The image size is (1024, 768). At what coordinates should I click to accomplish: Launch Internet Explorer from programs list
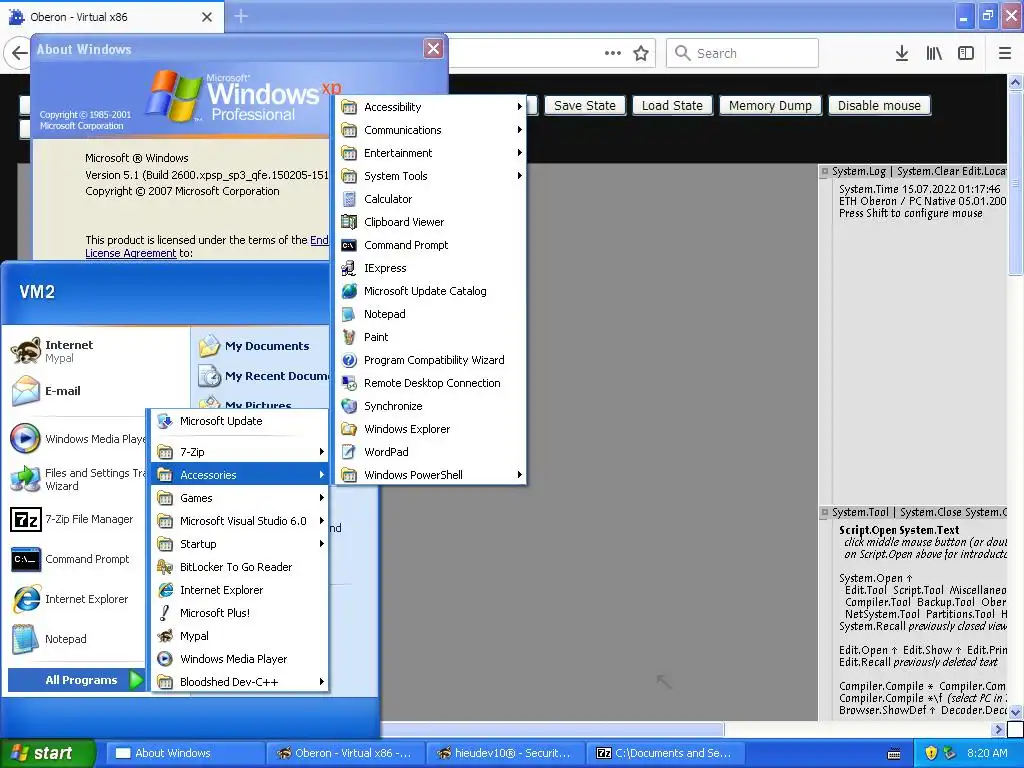(239, 590)
